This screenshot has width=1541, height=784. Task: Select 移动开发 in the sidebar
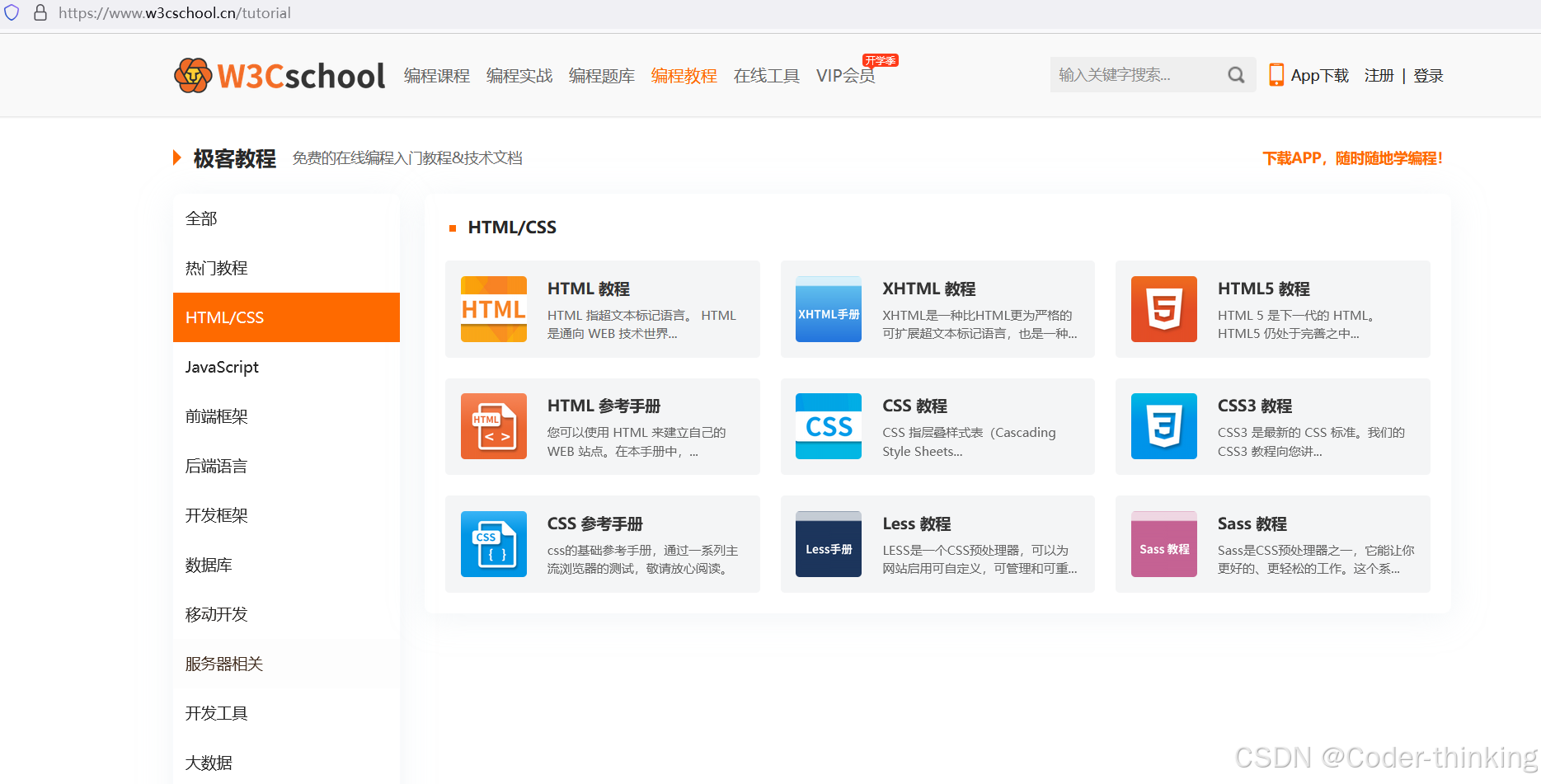pyautogui.click(x=286, y=614)
